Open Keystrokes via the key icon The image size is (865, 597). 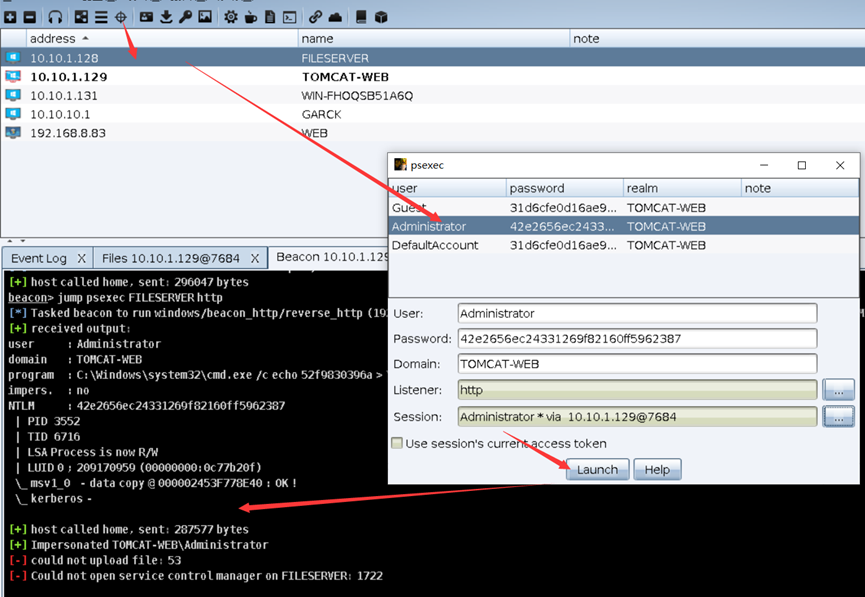click(x=185, y=17)
